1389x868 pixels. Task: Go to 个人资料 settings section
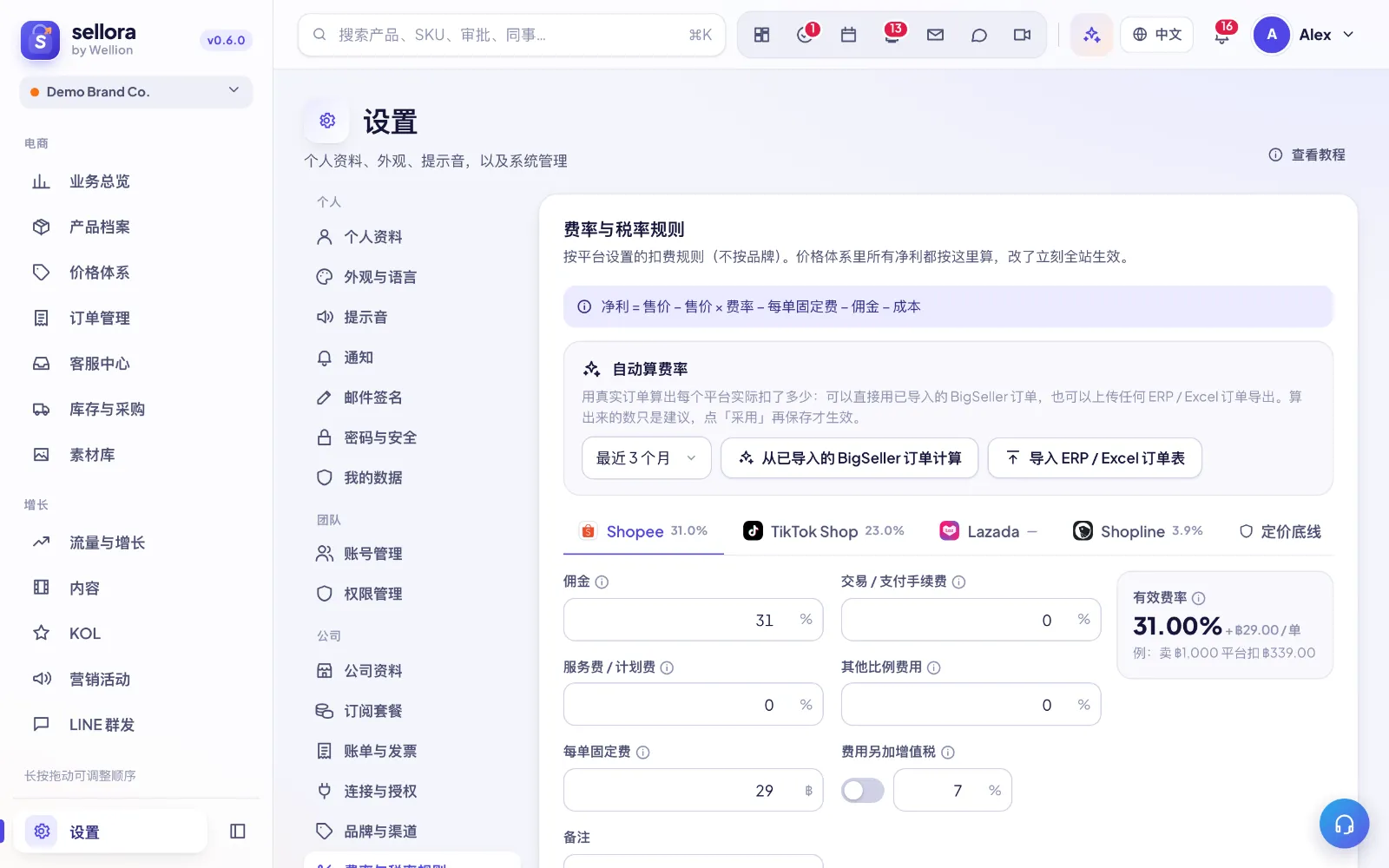click(412, 237)
